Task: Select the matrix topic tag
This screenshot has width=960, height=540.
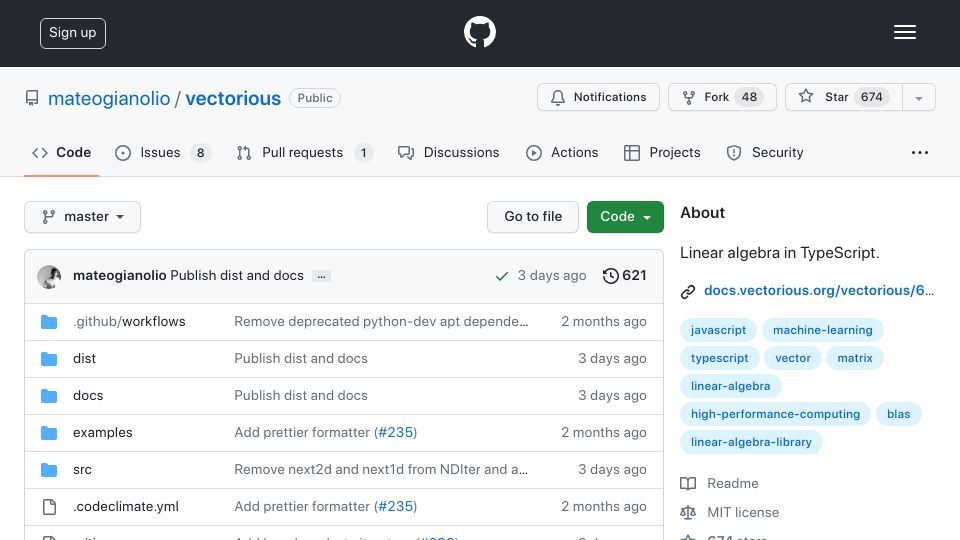Action: 855,358
